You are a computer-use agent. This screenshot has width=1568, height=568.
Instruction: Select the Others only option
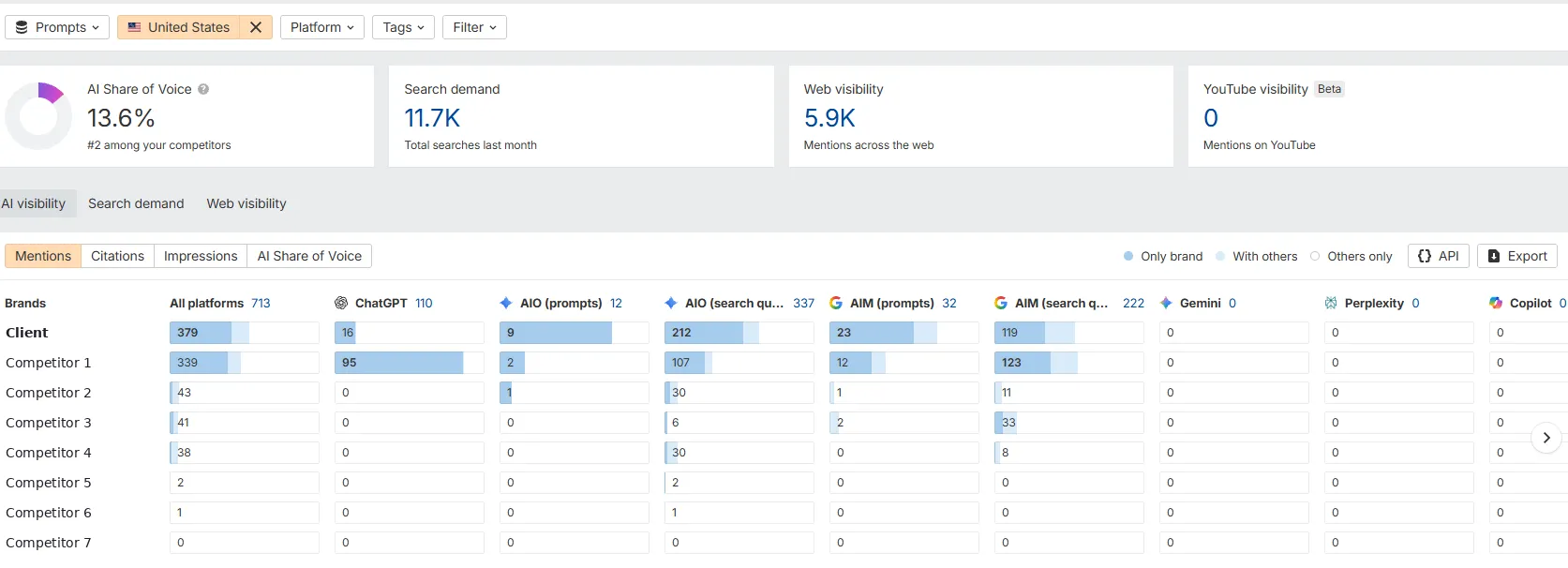click(1351, 256)
